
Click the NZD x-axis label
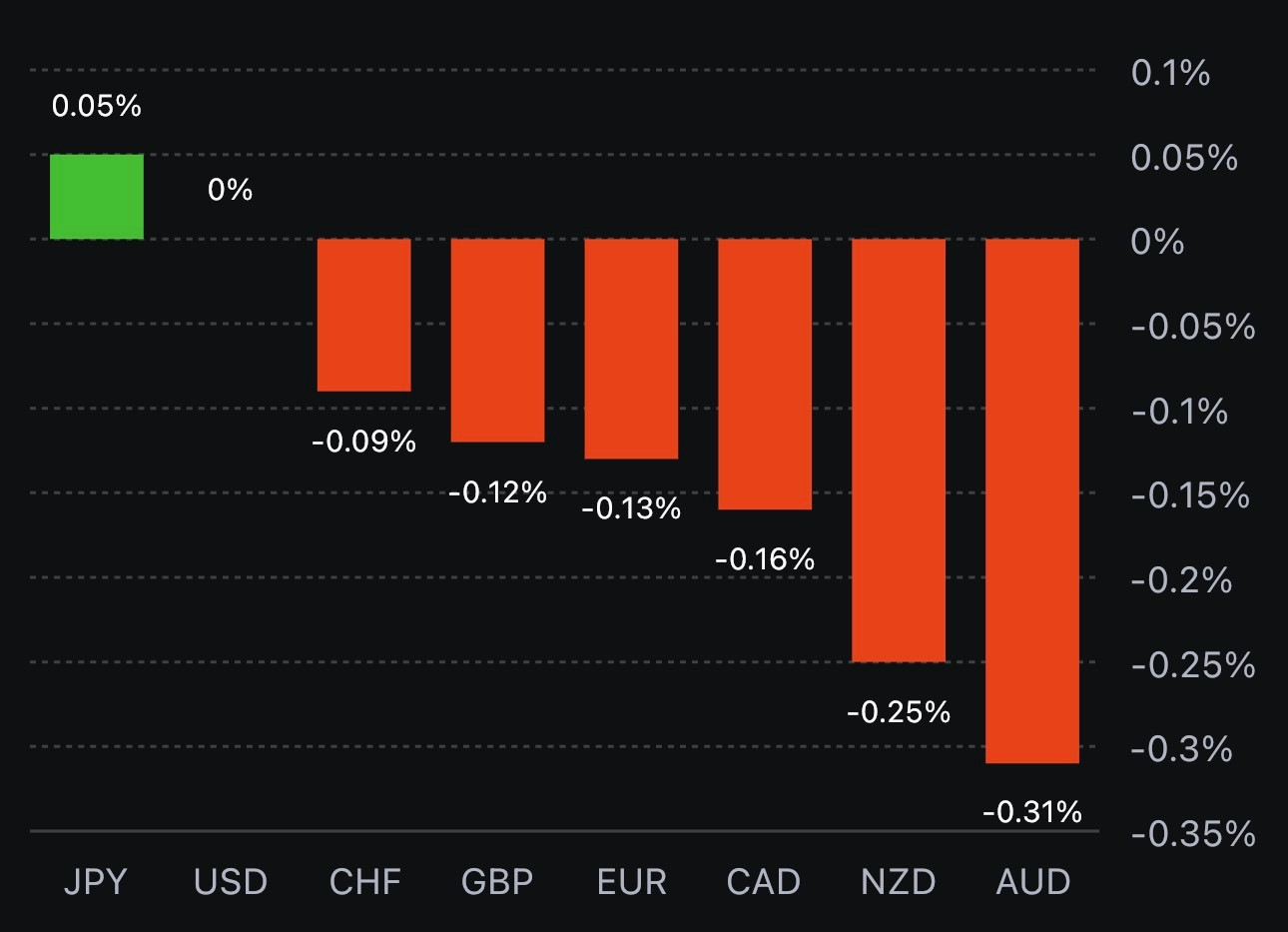tap(899, 882)
